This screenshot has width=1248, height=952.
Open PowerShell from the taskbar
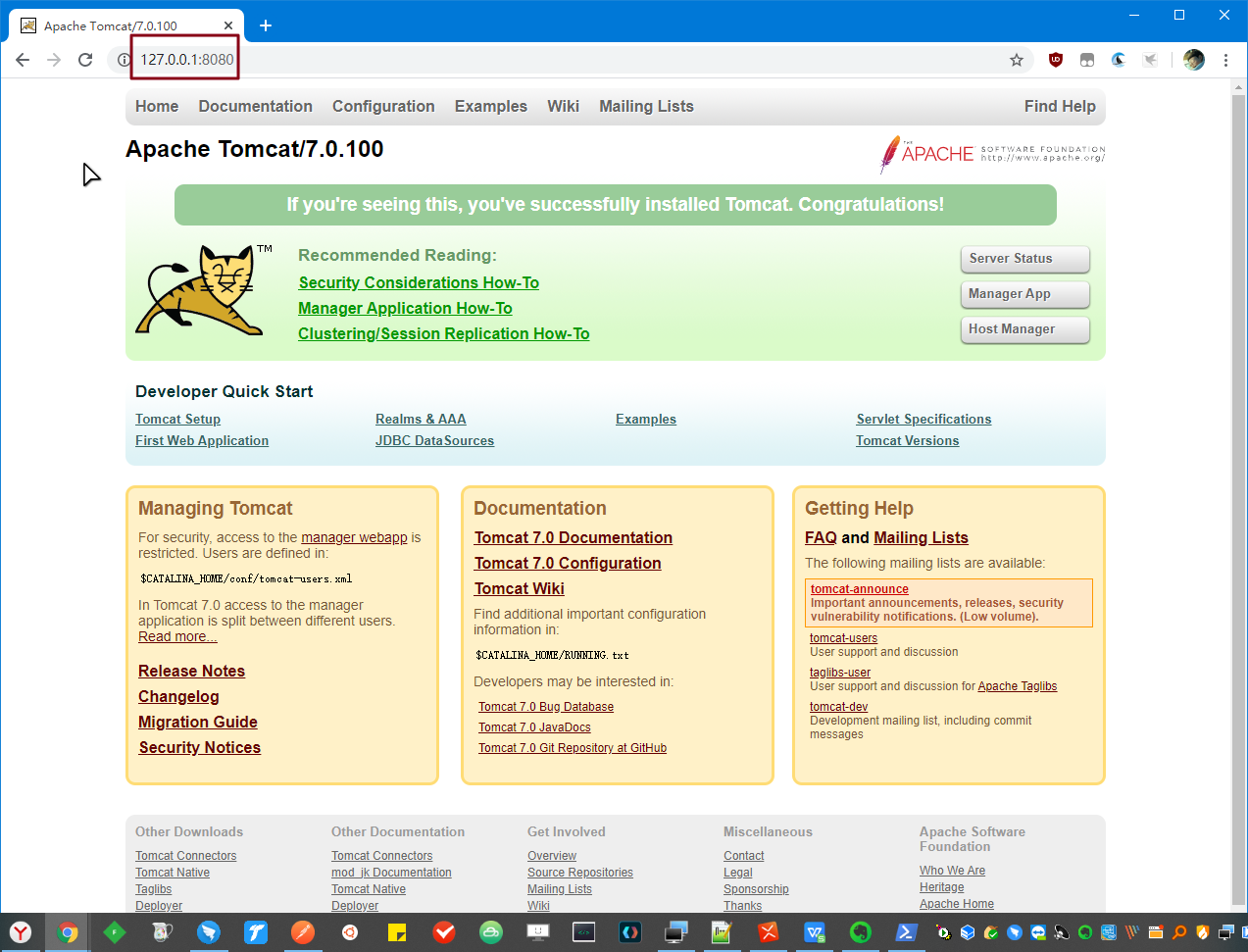point(908,932)
